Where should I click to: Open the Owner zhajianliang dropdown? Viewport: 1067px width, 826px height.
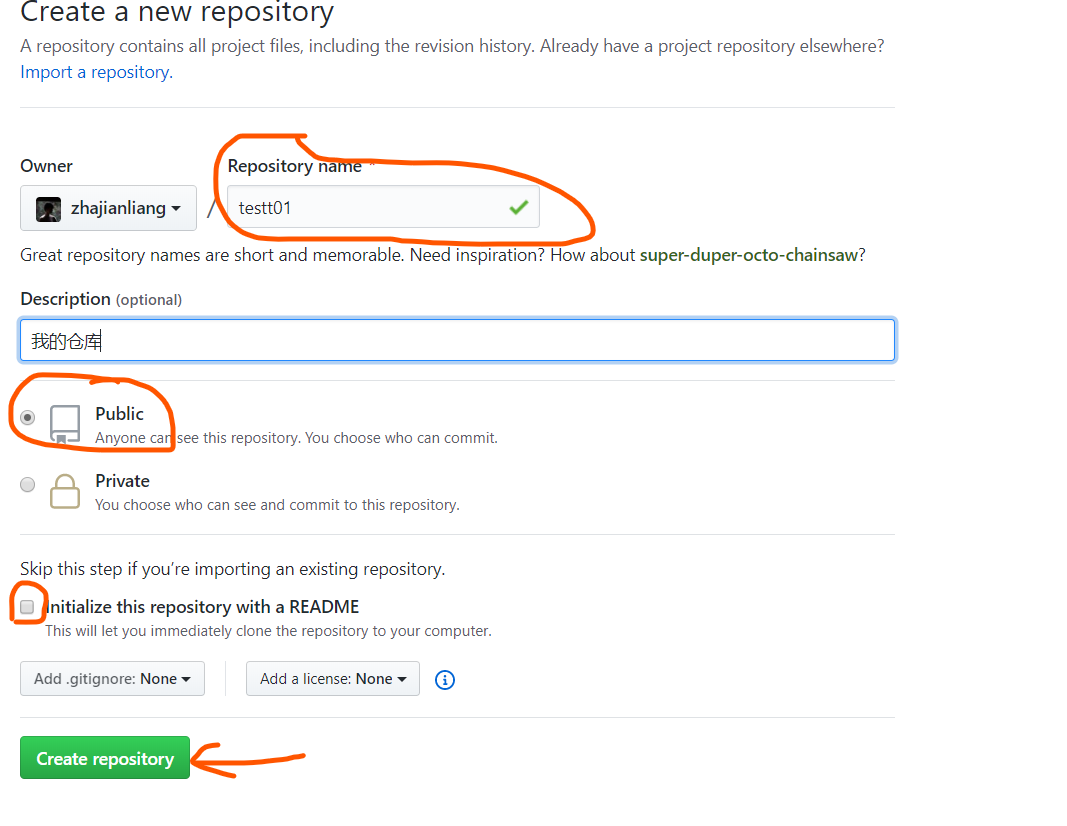[x=108, y=208]
